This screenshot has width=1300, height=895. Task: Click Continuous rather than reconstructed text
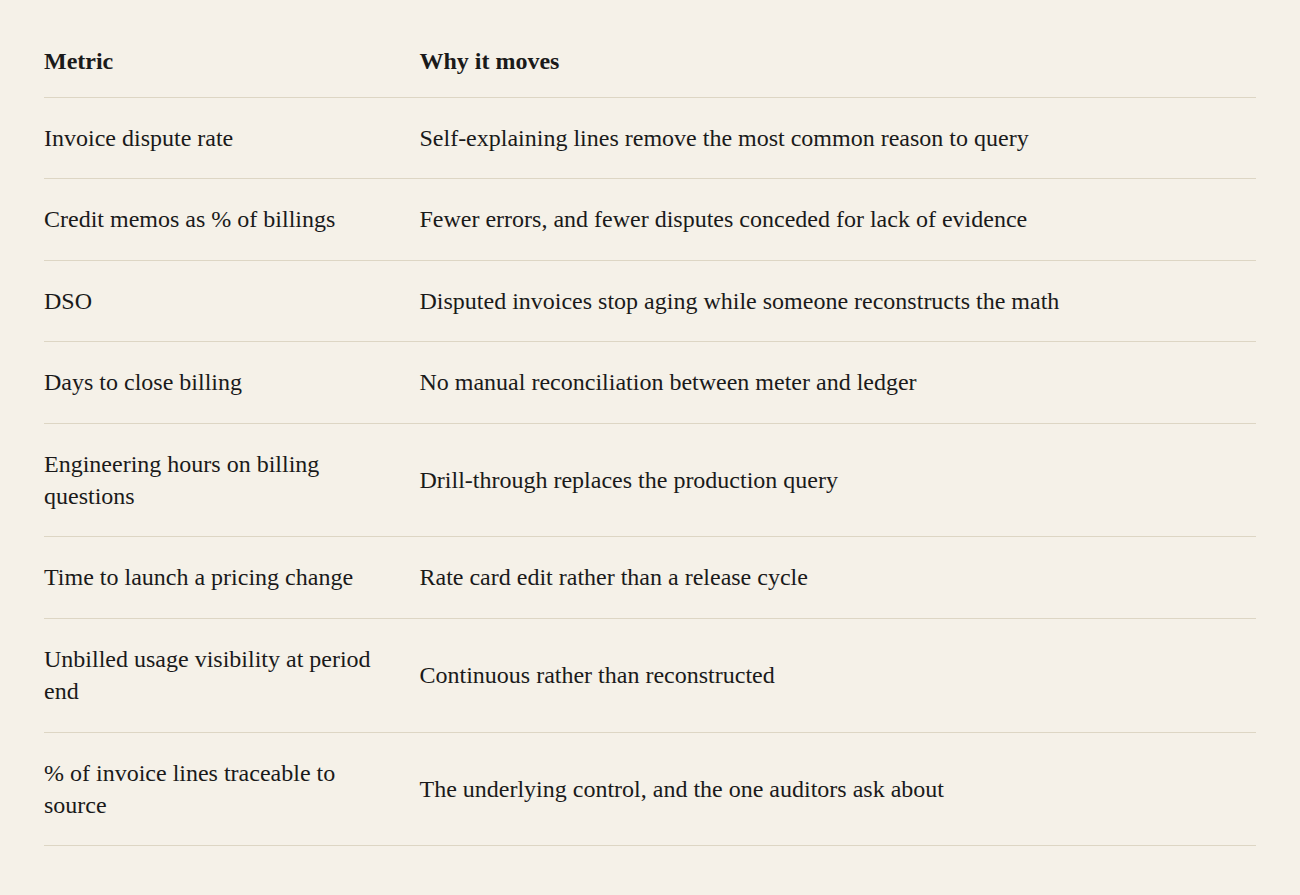click(597, 675)
